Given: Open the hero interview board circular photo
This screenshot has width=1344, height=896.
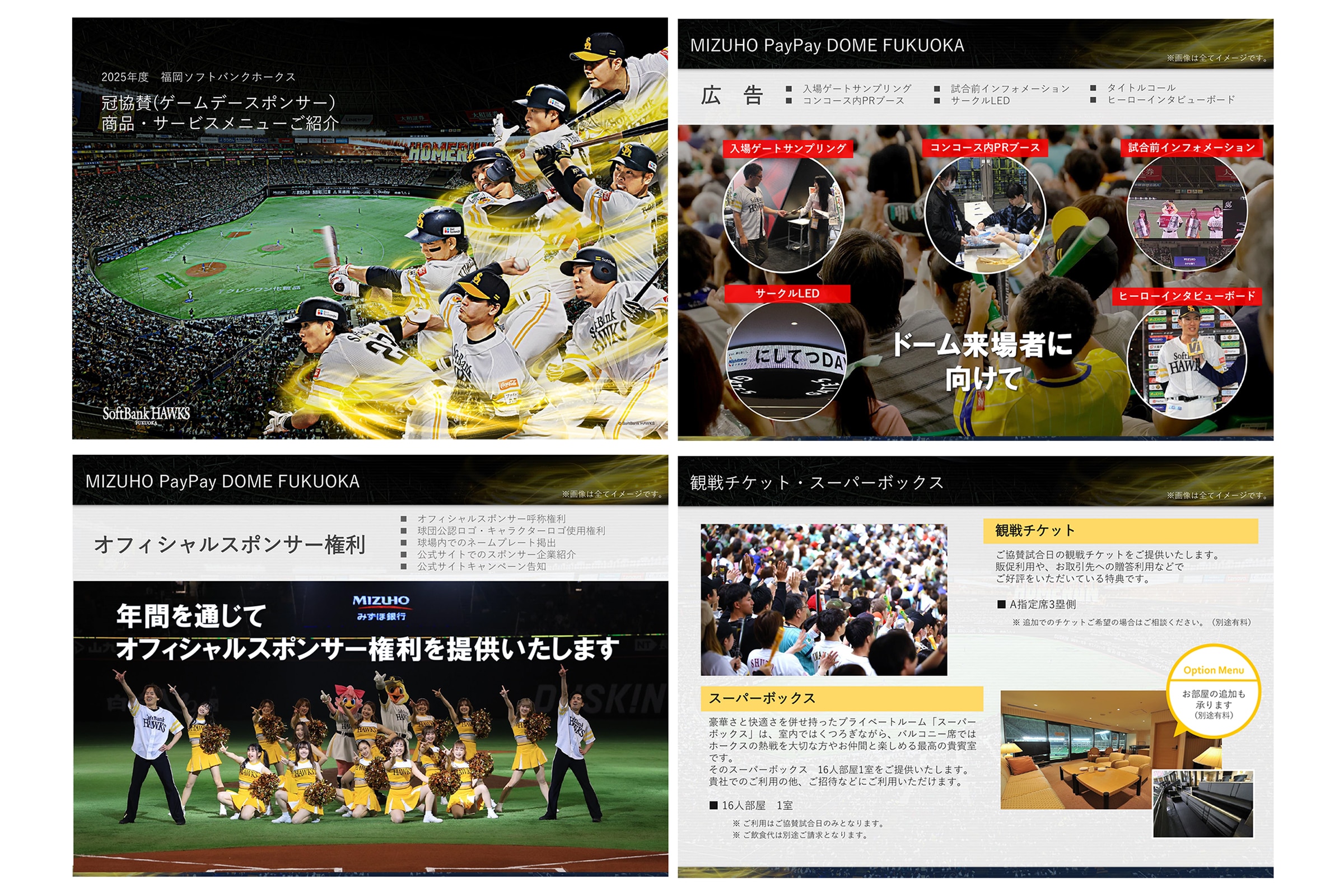Looking at the screenshot, I should coord(1187,361).
